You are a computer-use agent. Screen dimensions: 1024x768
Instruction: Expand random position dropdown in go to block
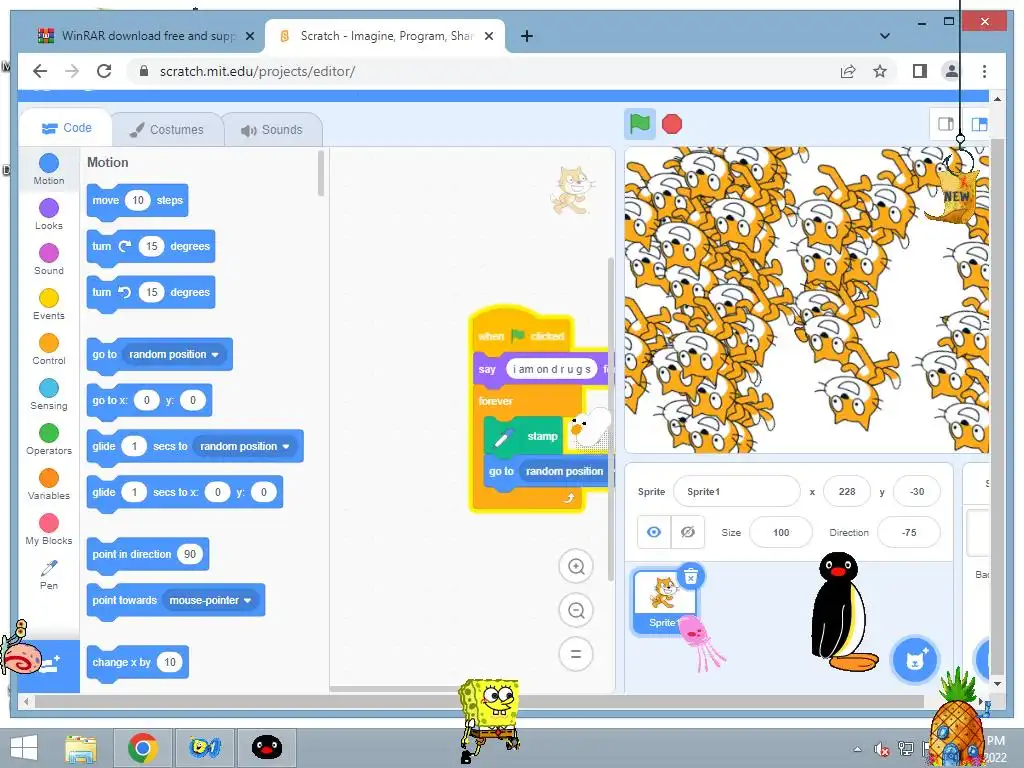[172, 354]
